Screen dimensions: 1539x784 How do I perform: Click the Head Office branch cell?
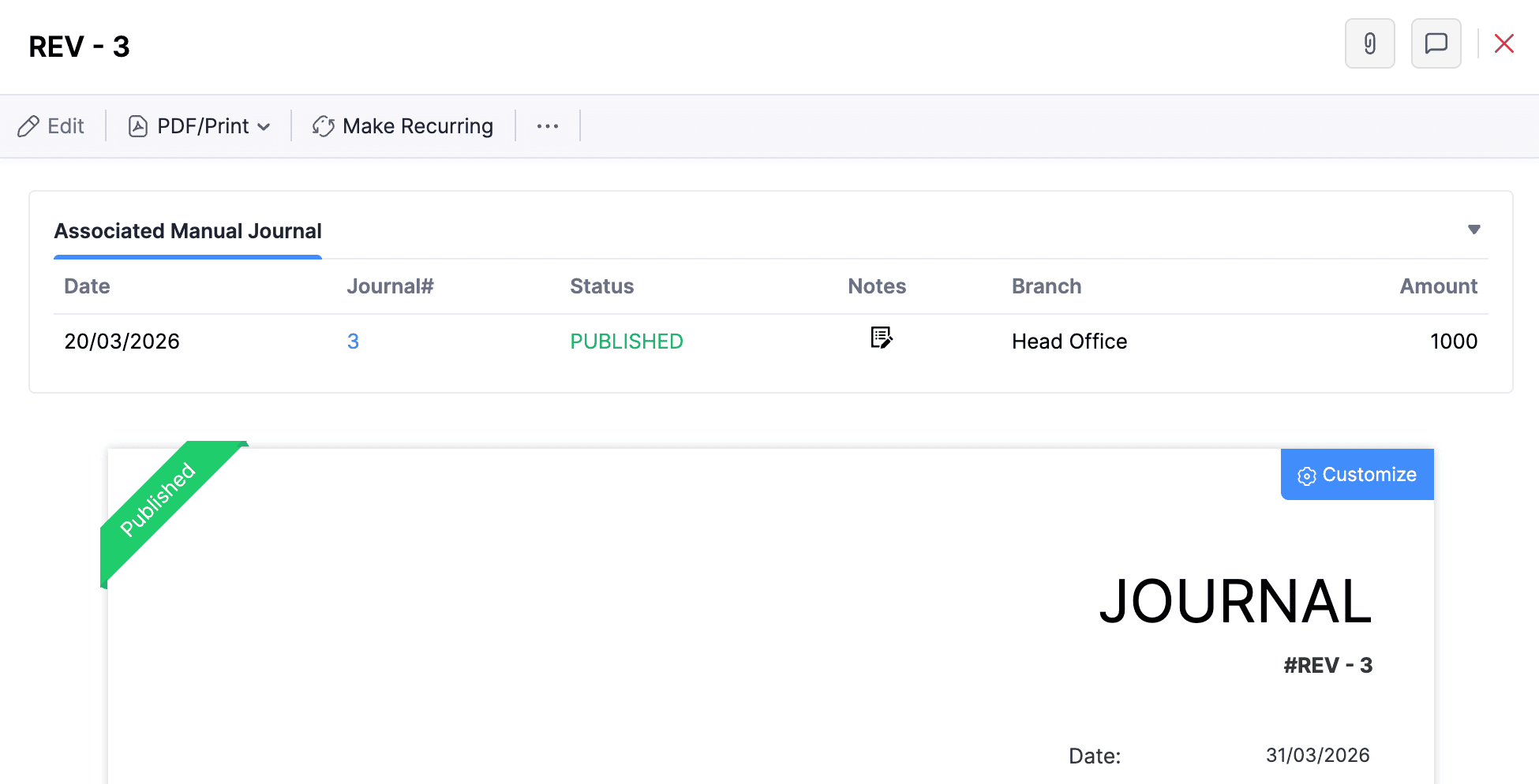1069,342
